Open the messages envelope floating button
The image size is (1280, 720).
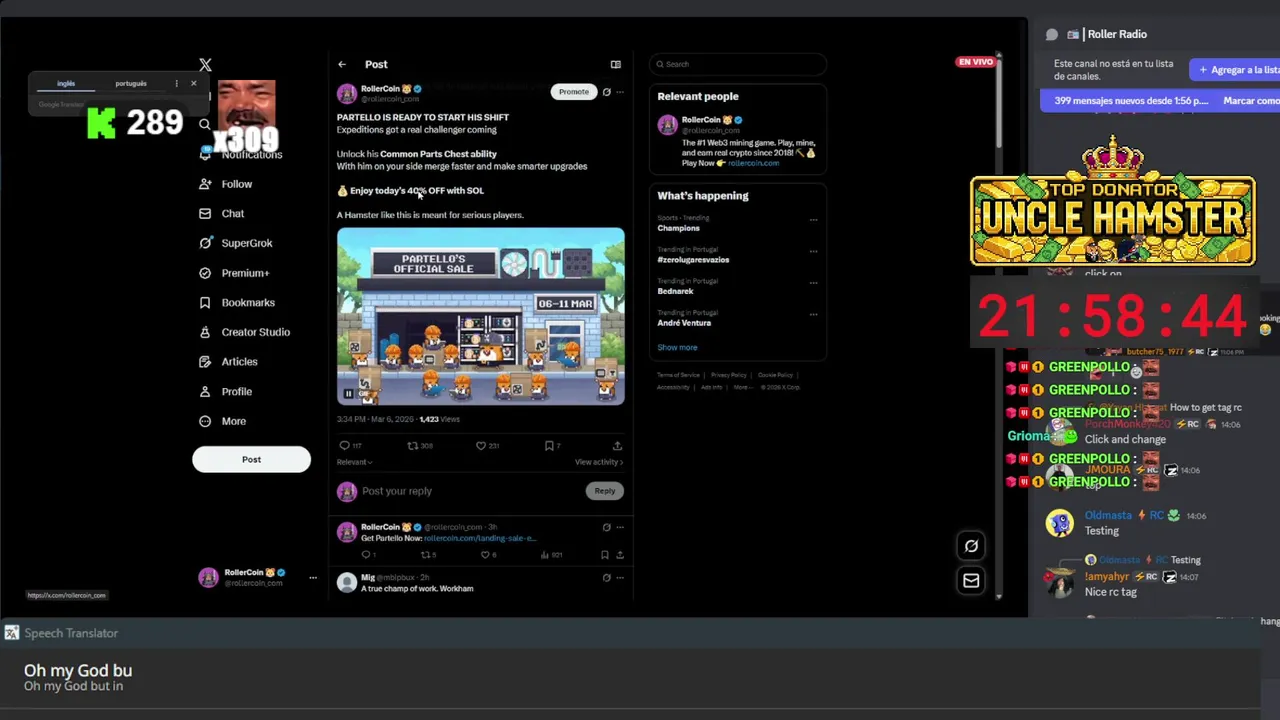[971, 580]
